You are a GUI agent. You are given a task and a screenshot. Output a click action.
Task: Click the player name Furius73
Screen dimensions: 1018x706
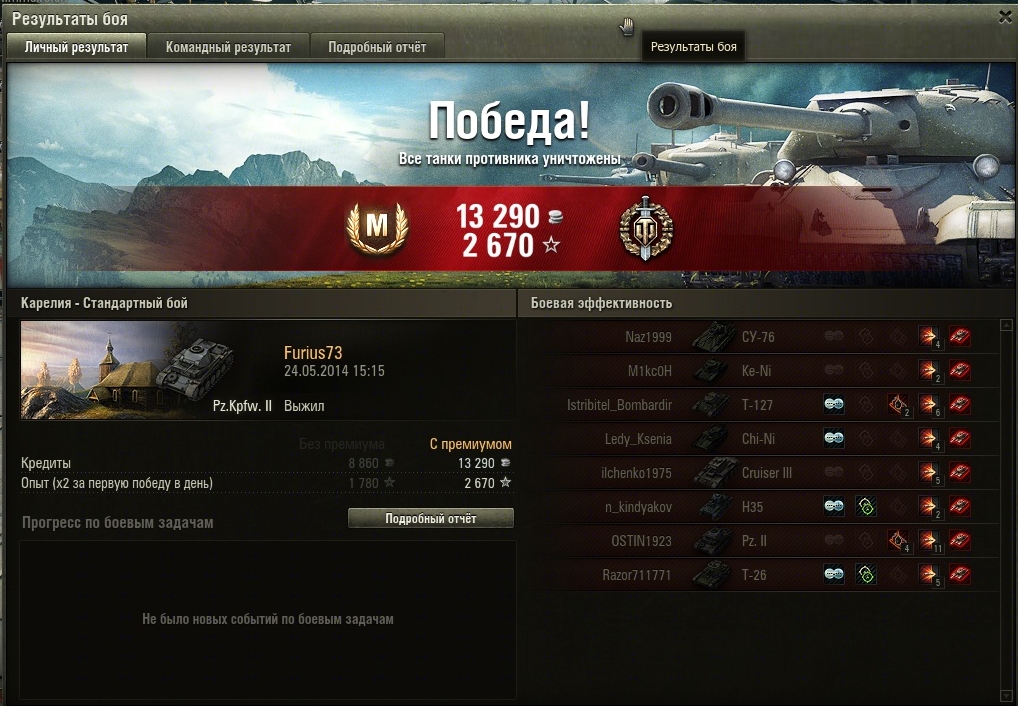pyautogui.click(x=313, y=353)
